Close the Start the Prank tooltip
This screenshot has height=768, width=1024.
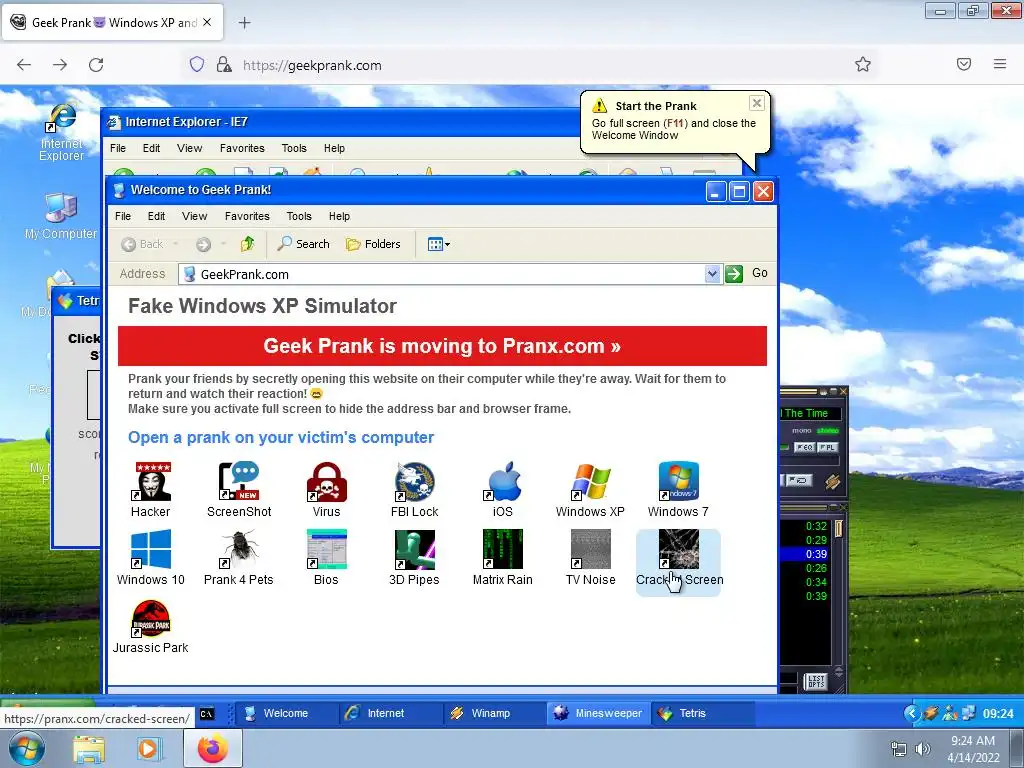coord(756,103)
